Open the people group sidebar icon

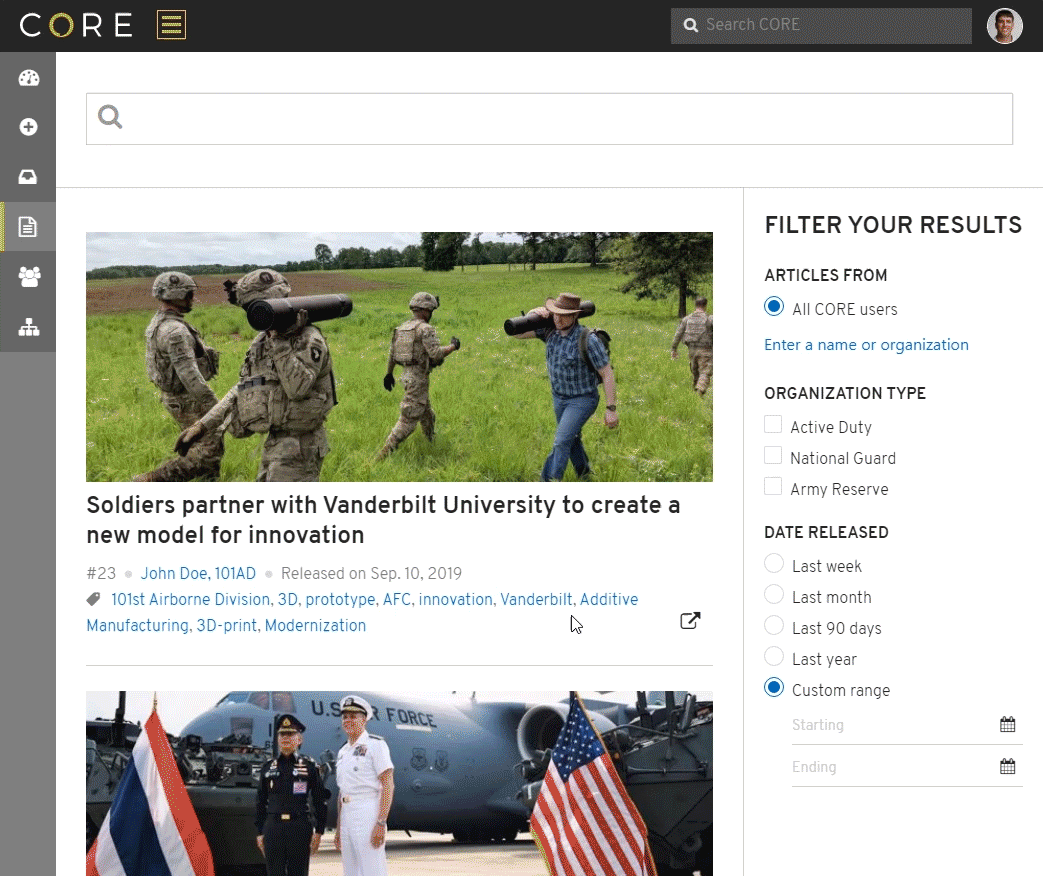29,277
